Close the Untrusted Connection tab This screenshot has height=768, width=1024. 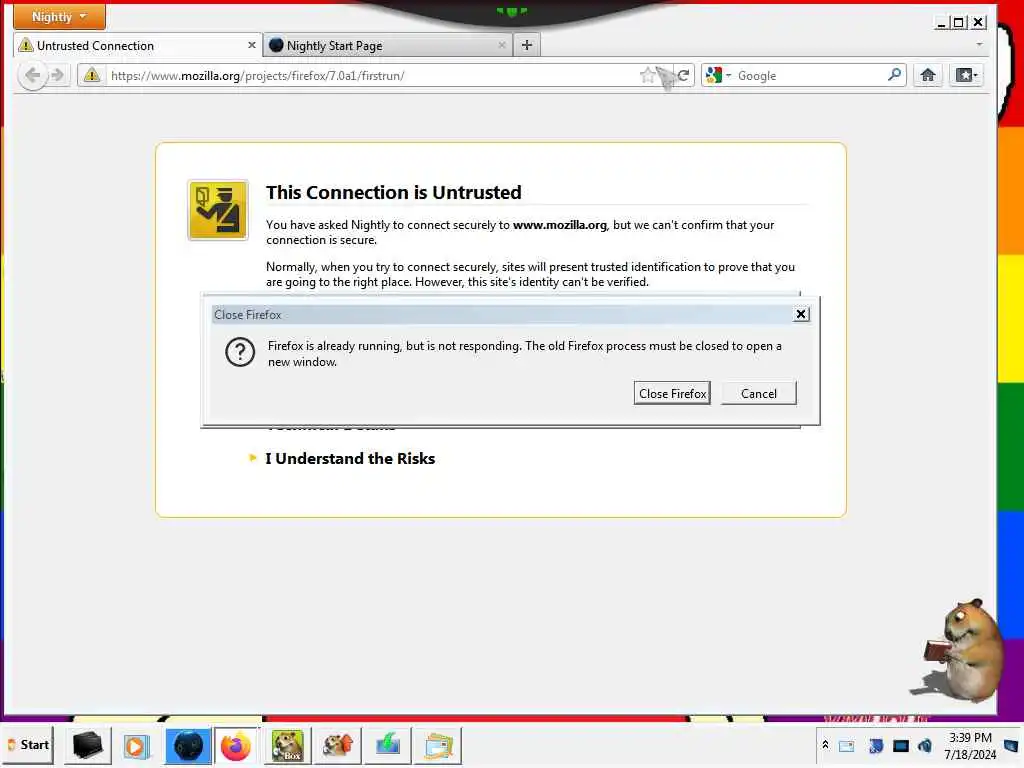click(x=251, y=45)
